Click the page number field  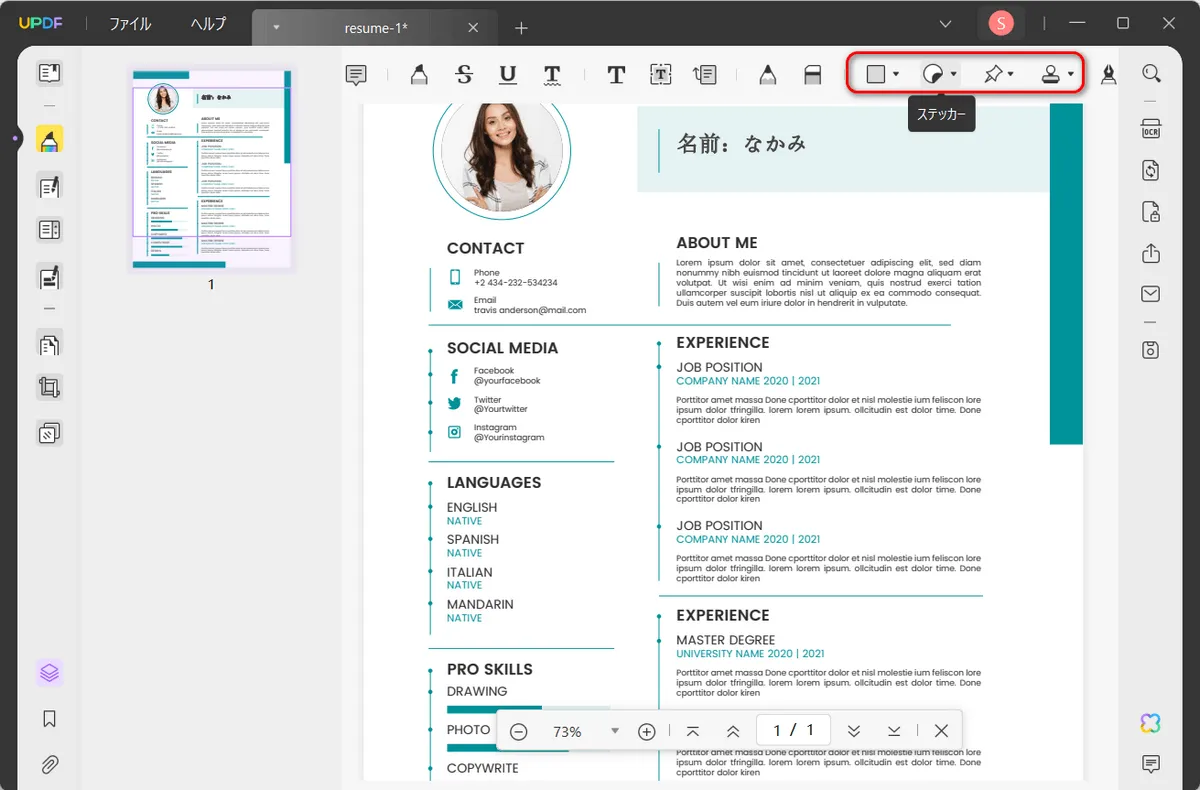[793, 730]
